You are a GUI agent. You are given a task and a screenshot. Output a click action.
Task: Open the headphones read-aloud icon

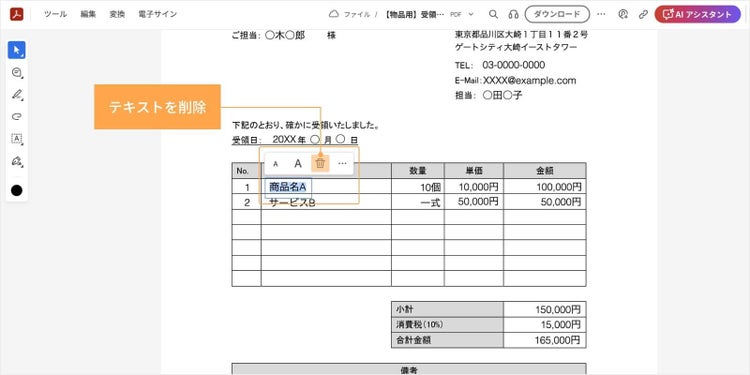[x=514, y=14]
